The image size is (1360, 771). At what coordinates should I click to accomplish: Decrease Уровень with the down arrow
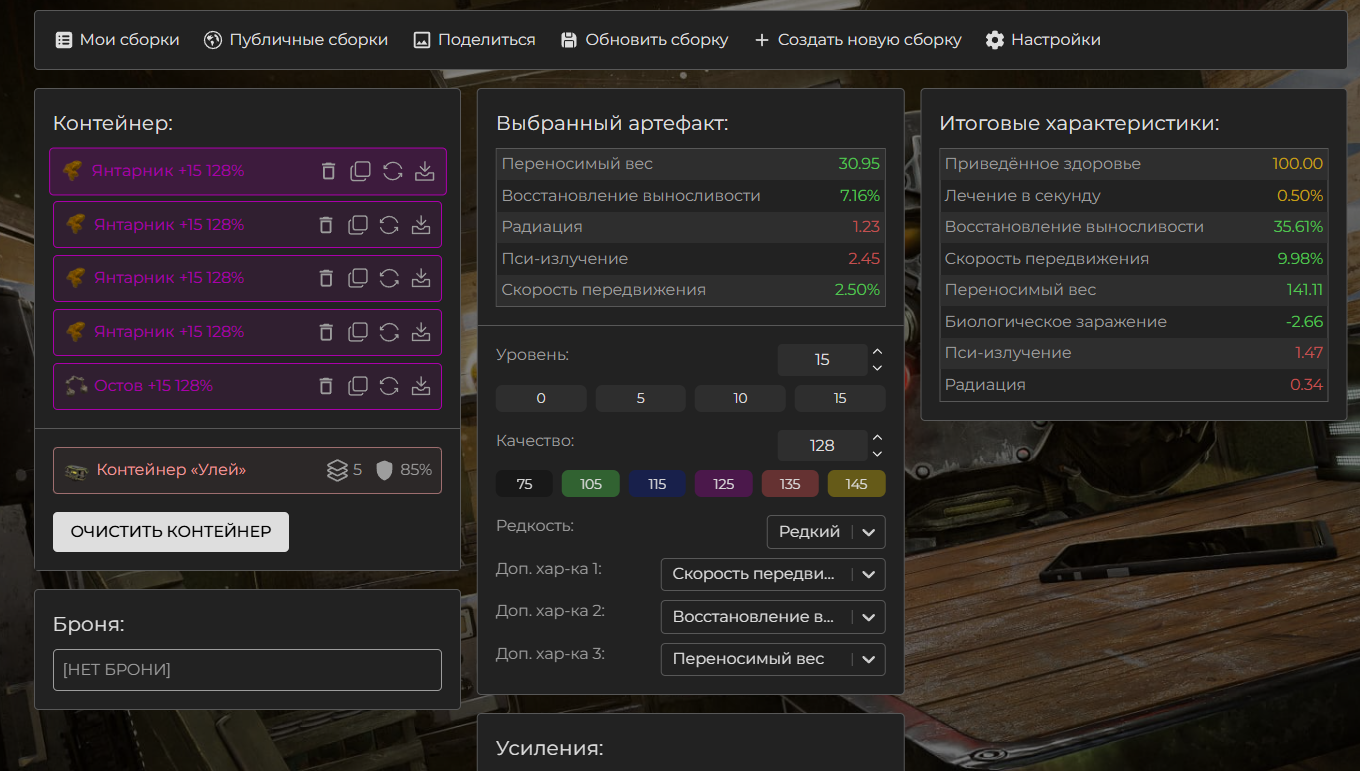[877, 368]
